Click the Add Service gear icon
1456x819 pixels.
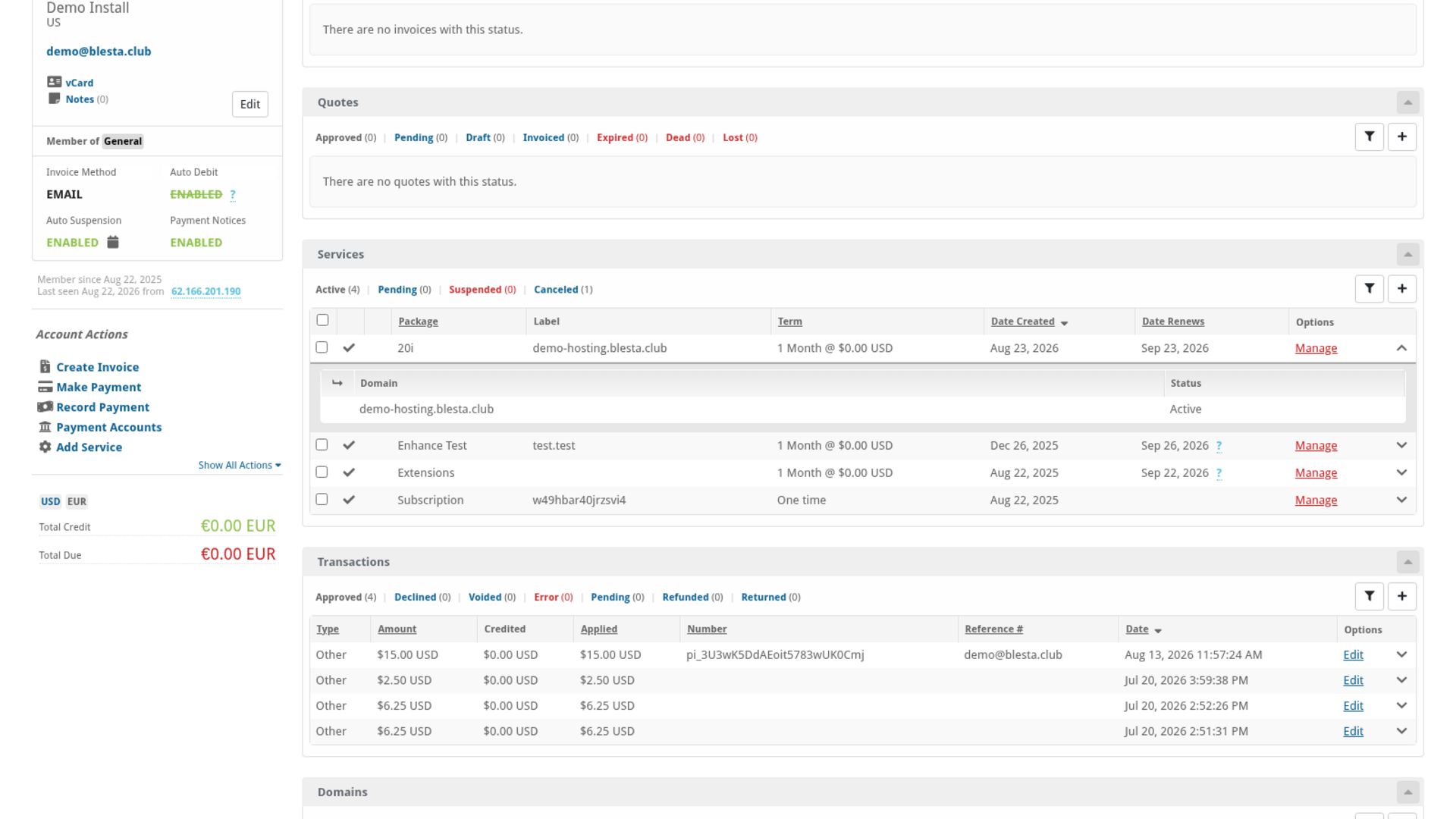[x=45, y=447]
